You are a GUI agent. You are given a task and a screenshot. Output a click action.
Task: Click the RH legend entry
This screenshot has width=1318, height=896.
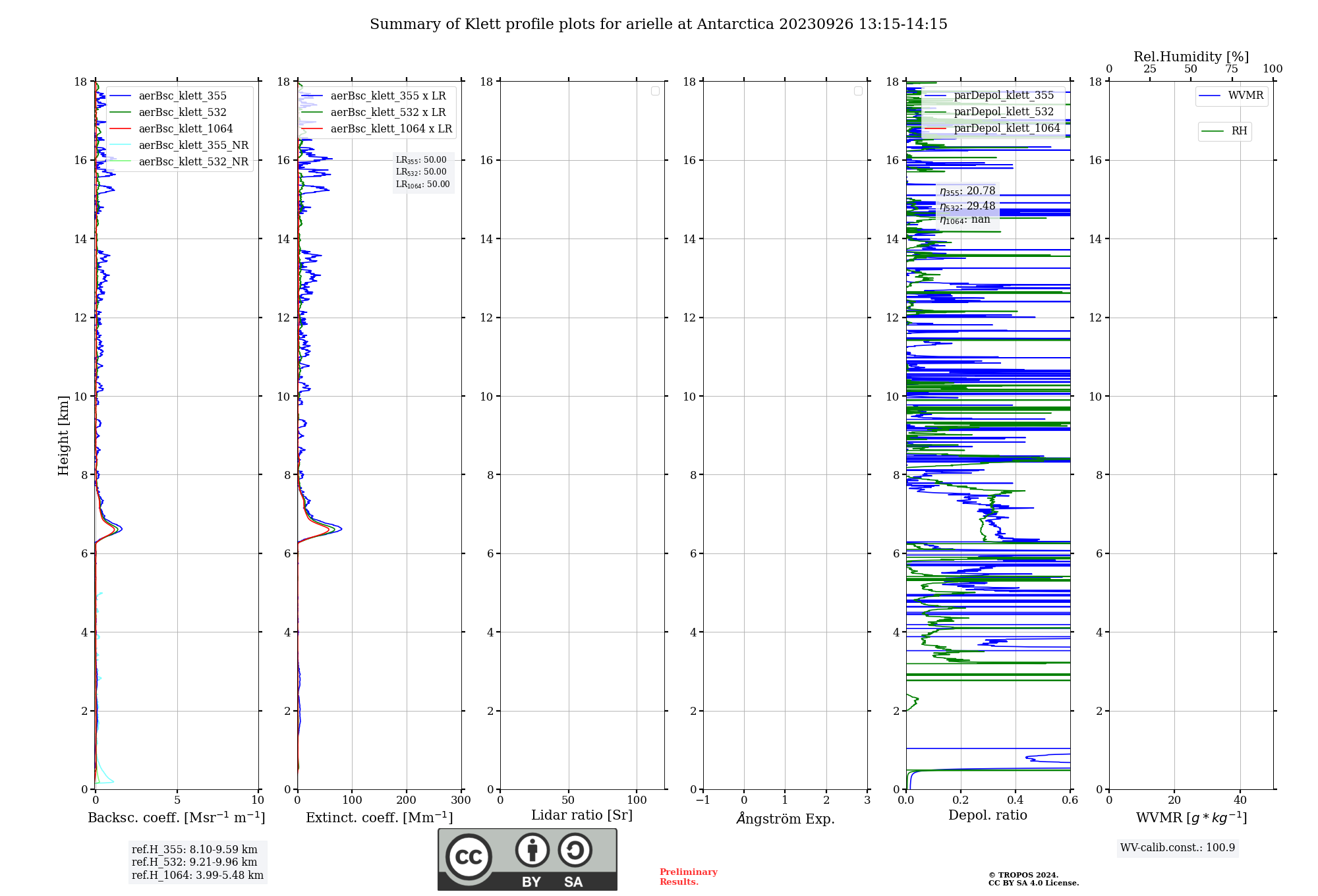pos(1225,131)
